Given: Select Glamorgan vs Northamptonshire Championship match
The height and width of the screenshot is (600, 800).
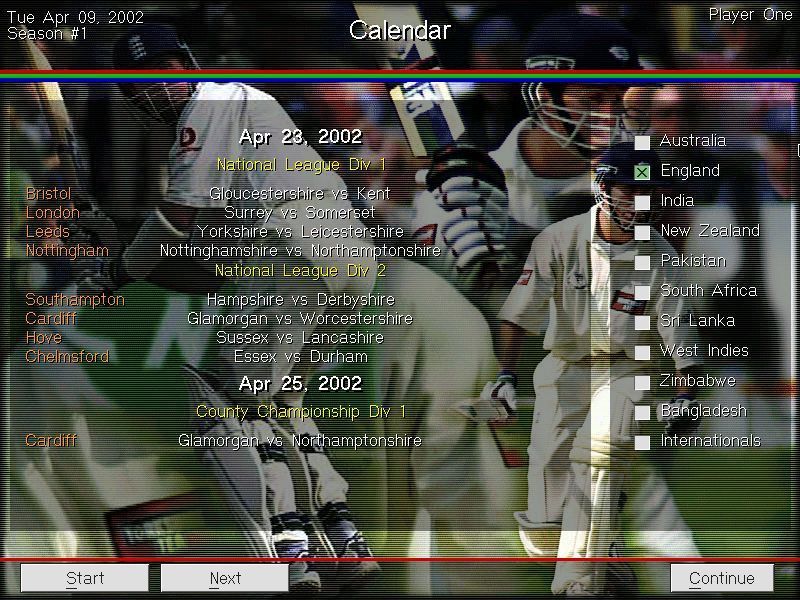Looking at the screenshot, I should [x=300, y=441].
